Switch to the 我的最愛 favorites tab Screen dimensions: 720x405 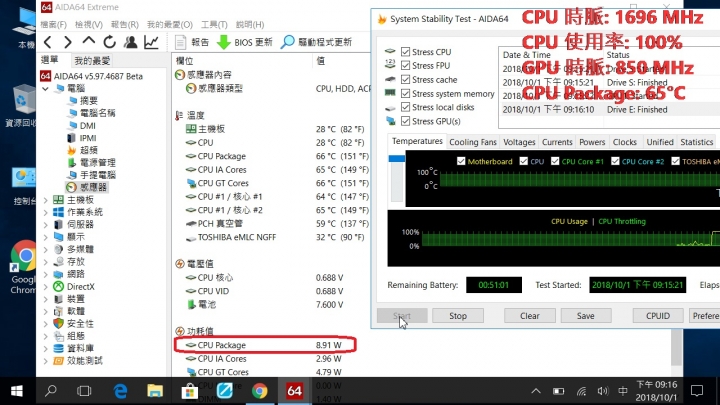(92, 60)
